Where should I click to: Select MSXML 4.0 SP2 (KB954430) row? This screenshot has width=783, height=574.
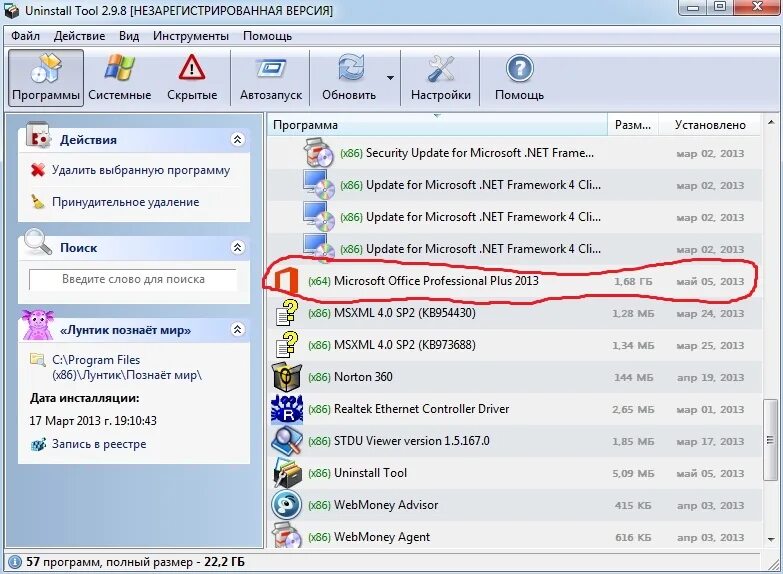point(514,313)
